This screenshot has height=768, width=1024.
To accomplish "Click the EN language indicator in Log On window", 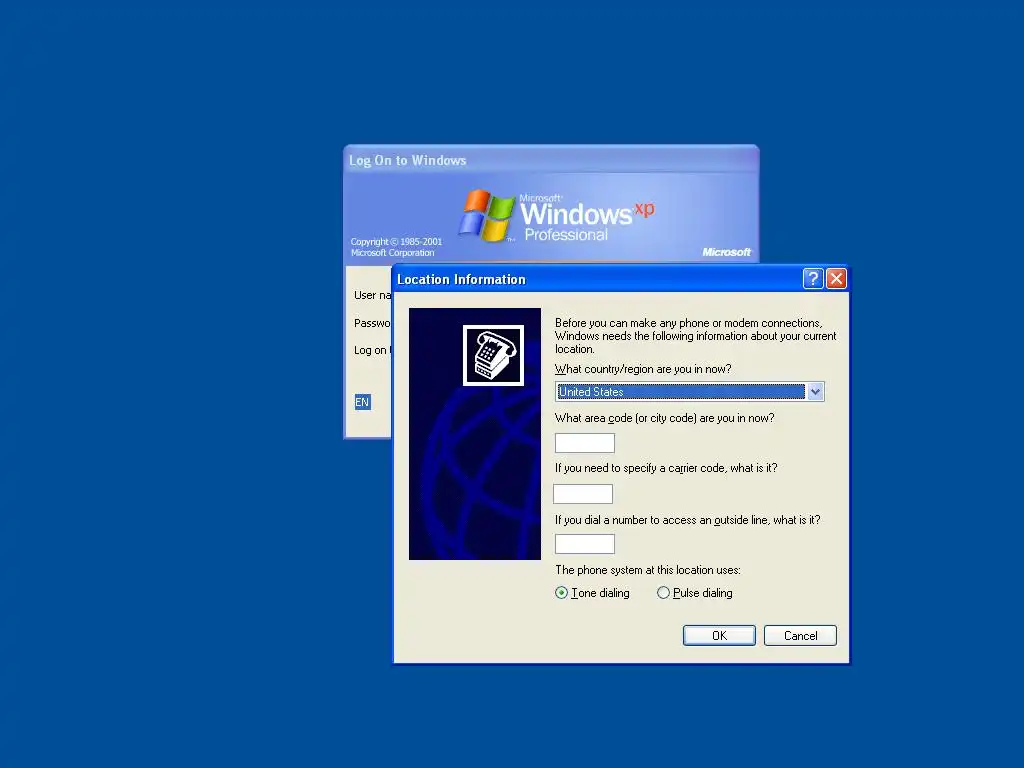I will pos(362,402).
